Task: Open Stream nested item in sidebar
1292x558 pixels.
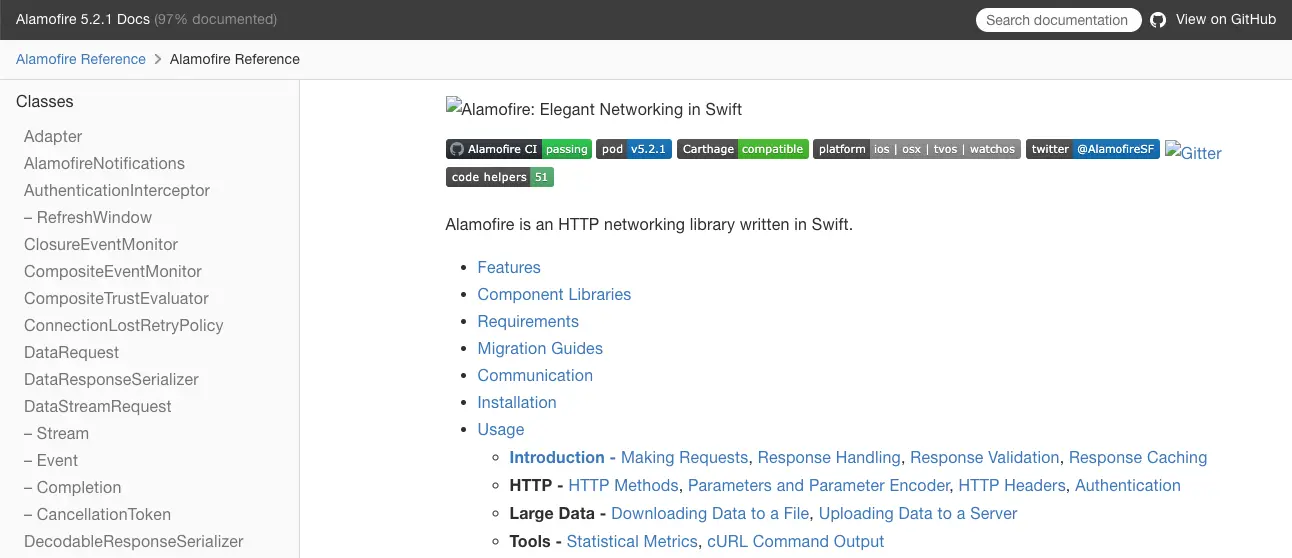Action: [56, 433]
